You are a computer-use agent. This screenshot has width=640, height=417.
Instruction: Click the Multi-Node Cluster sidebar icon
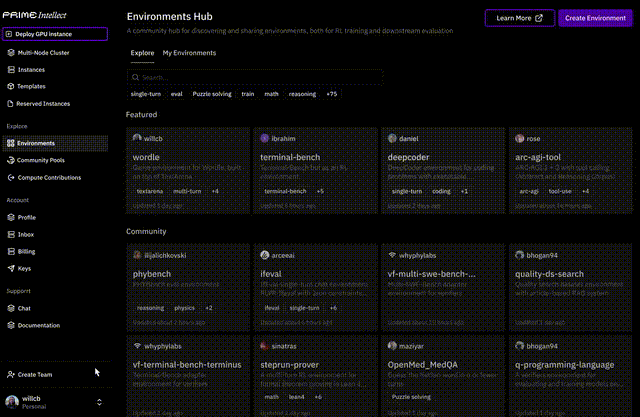tap(11, 52)
